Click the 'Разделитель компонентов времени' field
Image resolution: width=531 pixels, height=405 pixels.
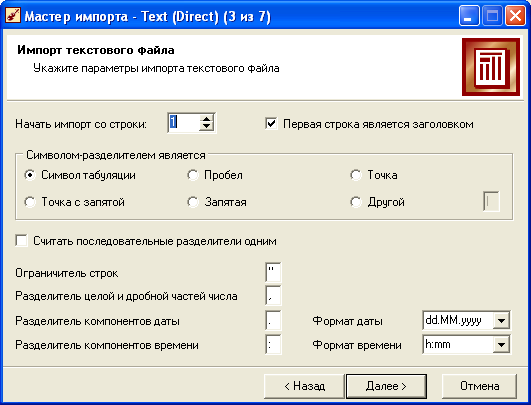point(273,345)
